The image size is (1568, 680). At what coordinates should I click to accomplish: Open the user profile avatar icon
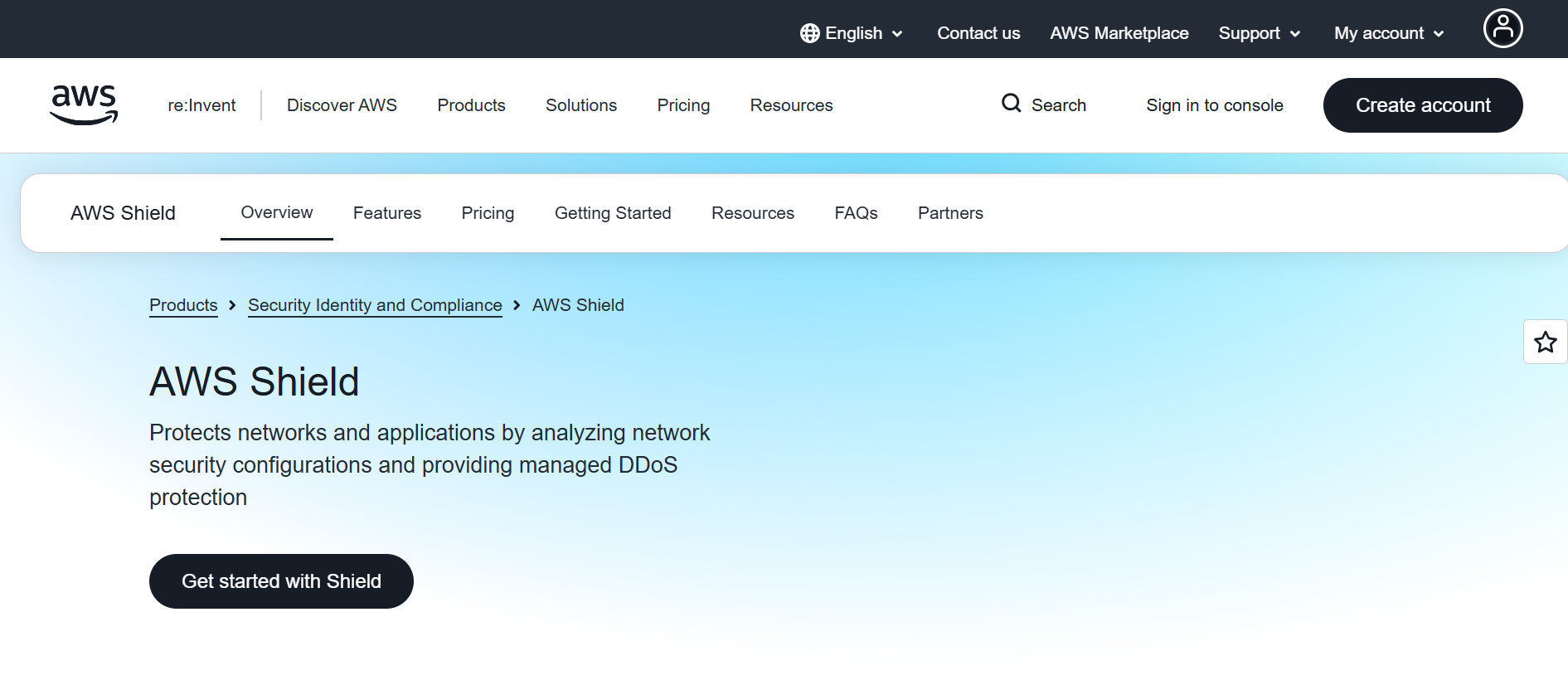(1502, 29)
